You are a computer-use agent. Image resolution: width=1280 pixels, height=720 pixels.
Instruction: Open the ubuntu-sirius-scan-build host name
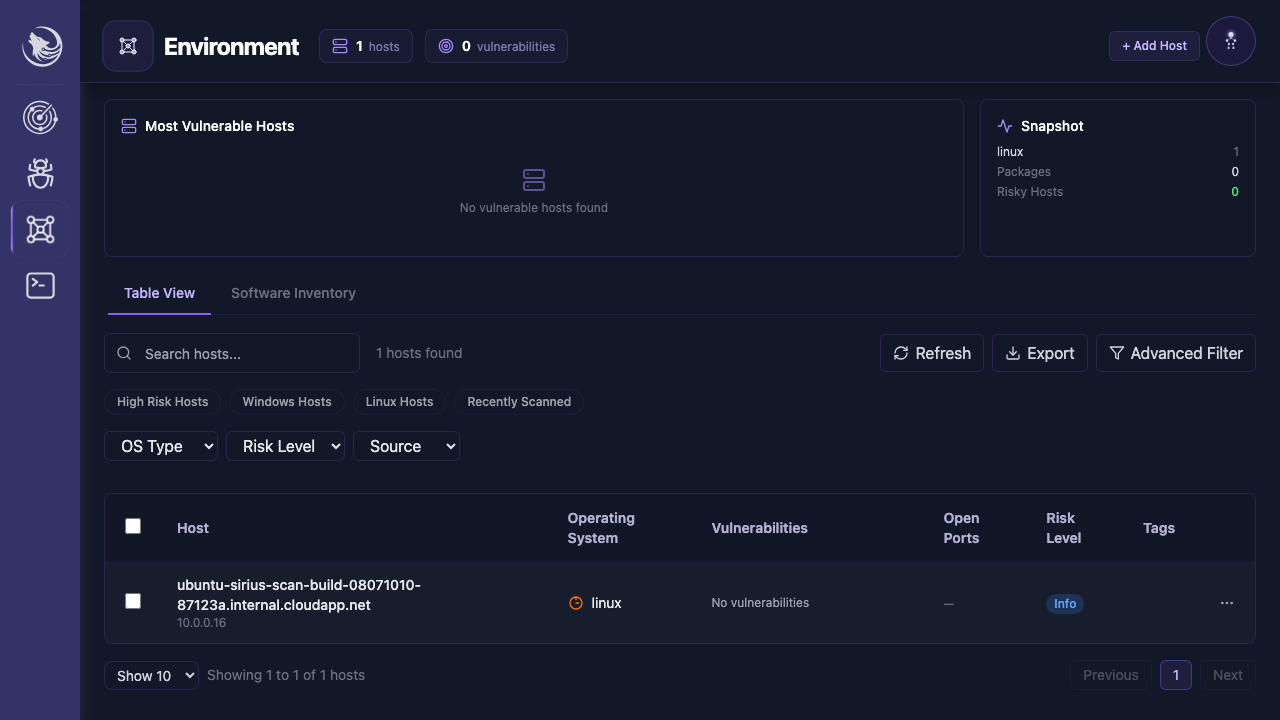299,595
